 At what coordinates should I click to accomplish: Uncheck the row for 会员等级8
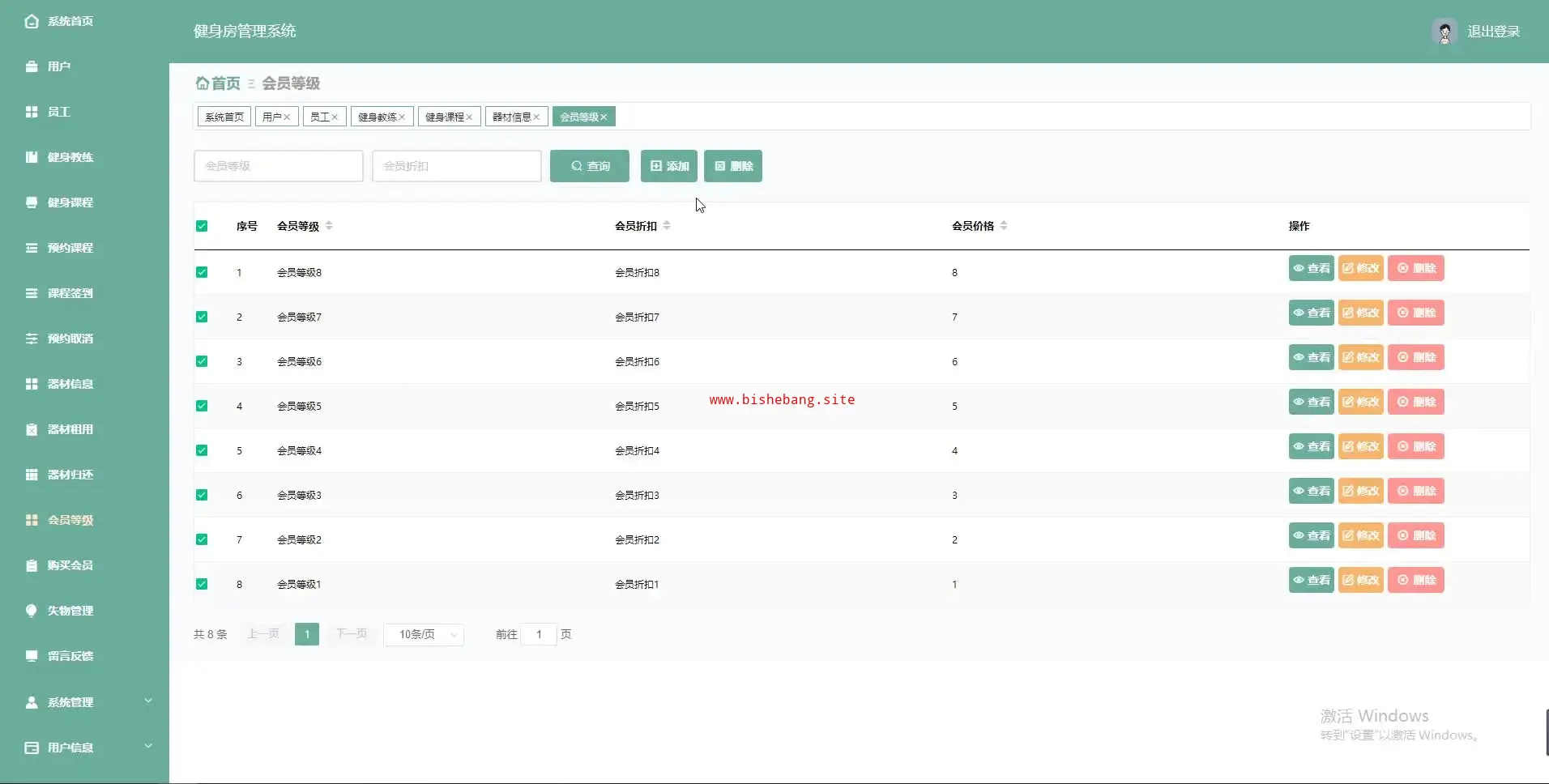202,272
